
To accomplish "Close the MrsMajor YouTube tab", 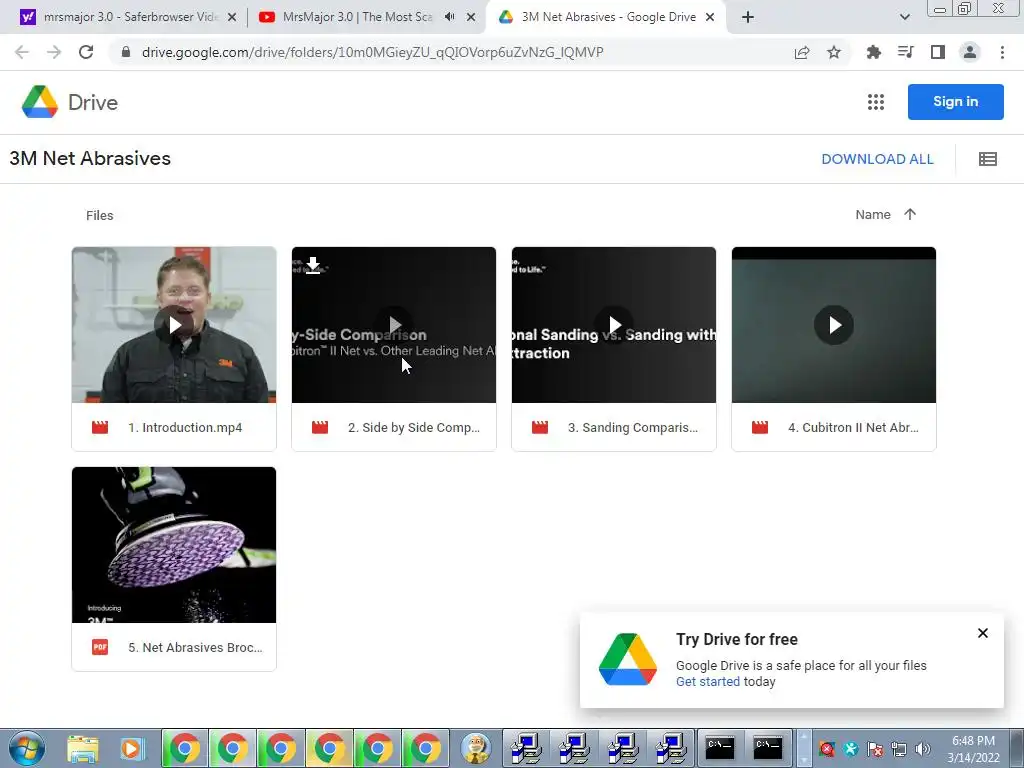I will tap(471, 18).
